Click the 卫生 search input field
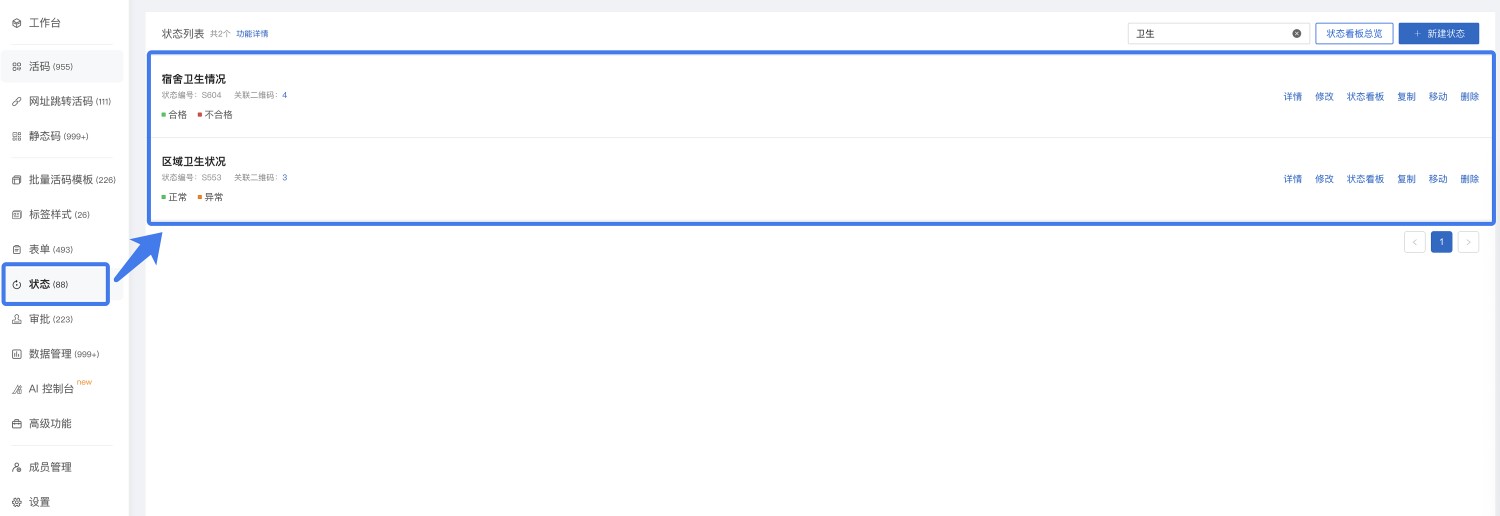This screenshot has width=1500, height=516. (1210, 34)
